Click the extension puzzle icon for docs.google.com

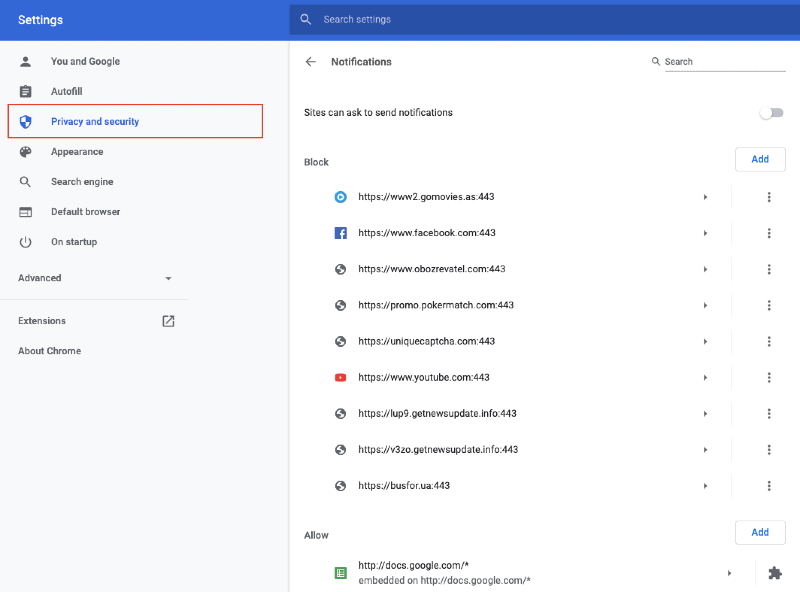775,573
